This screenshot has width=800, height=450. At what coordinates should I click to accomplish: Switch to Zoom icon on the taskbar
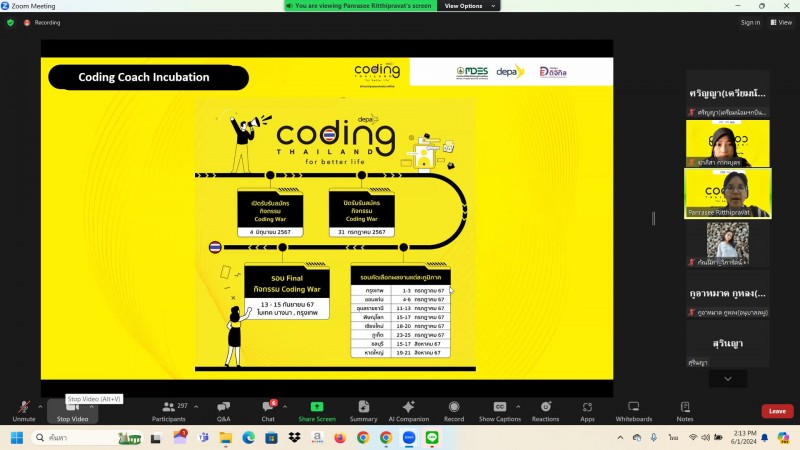pyautogui.click(x=409, y=438)
